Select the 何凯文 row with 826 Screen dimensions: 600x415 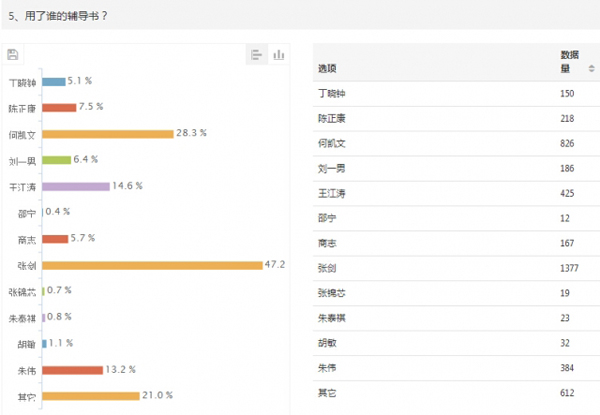pos(456,143)
